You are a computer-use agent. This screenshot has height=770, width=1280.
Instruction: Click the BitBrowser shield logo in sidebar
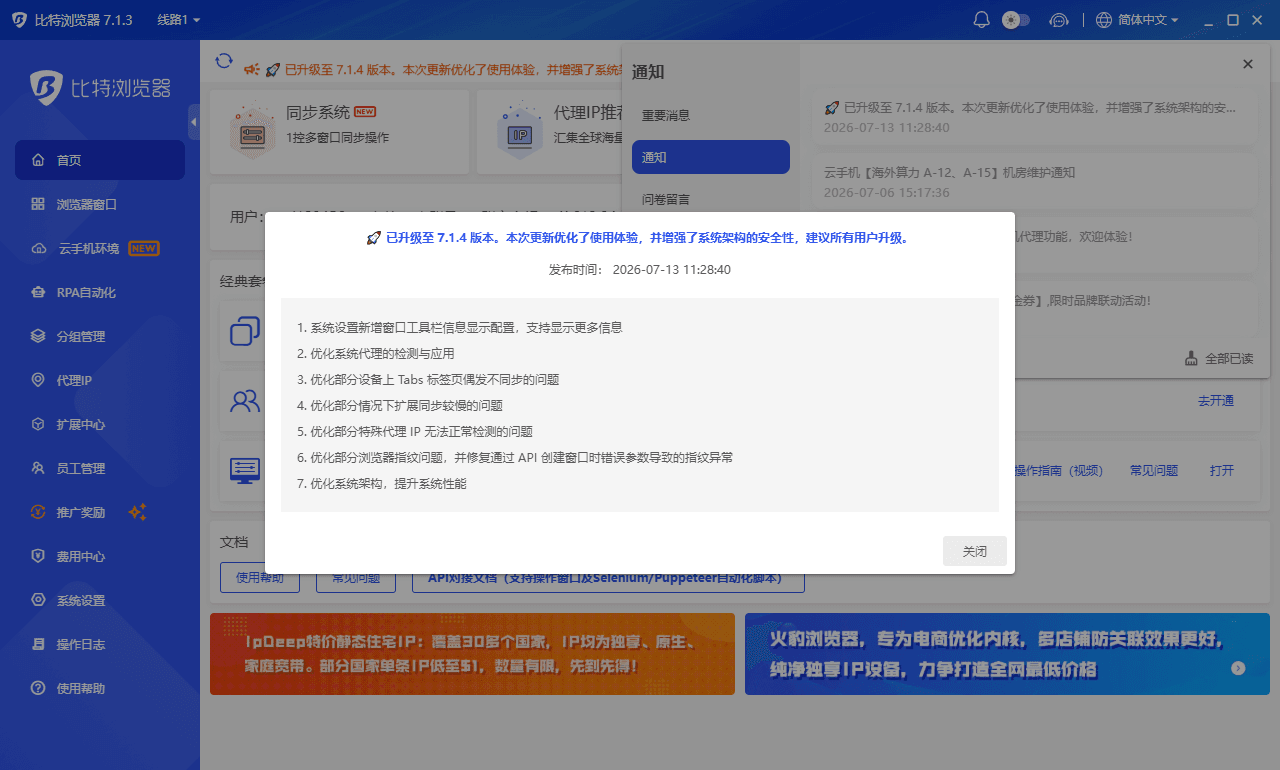pos(45,88)
